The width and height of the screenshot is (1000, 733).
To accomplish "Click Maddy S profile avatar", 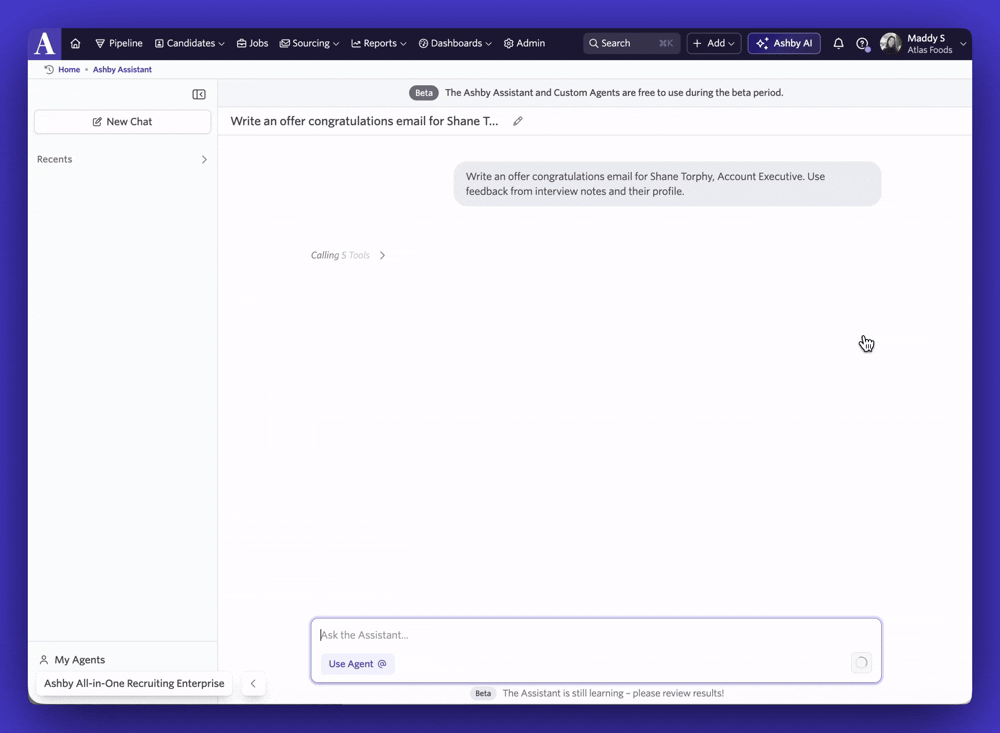I will click(x=890, y=43).
